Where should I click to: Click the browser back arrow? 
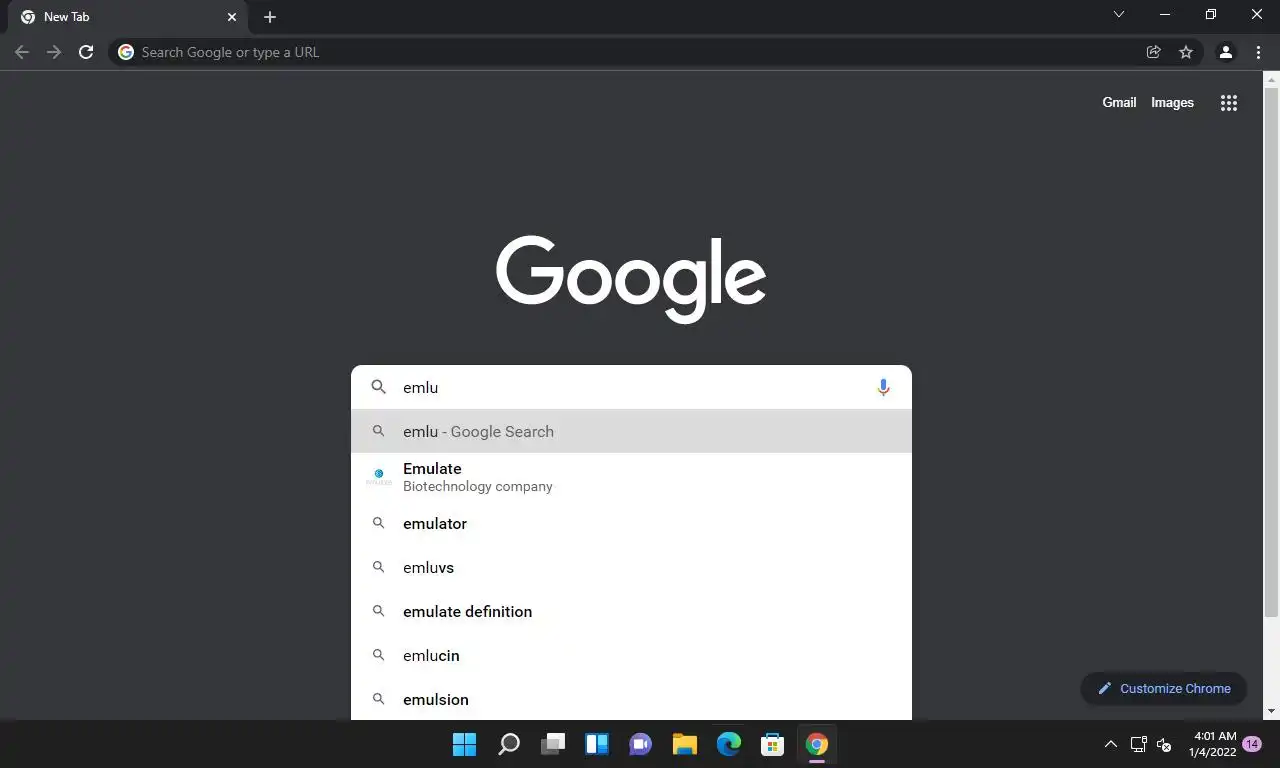coord(22,52)
